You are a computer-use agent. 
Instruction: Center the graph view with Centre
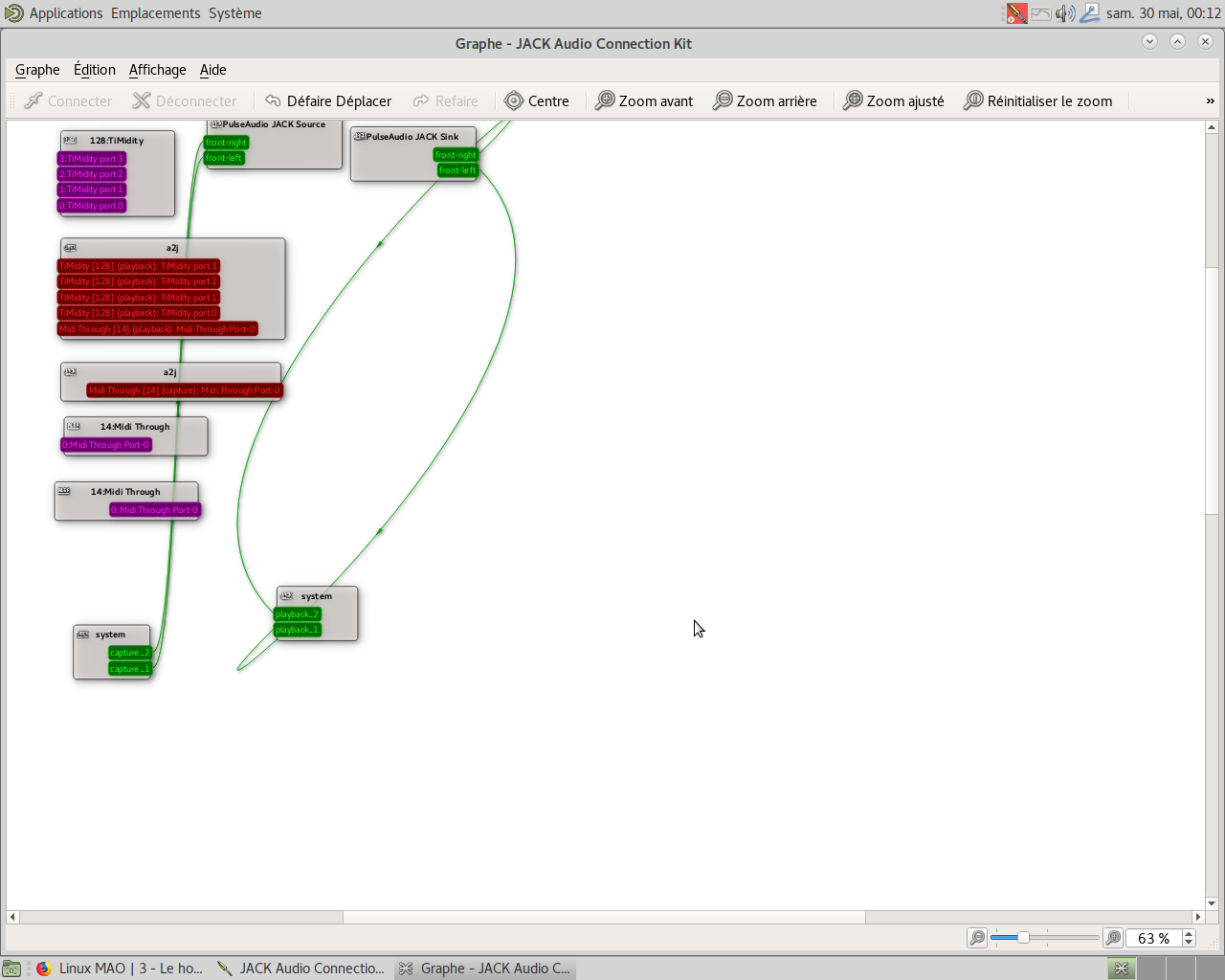(x=537, y=100)
